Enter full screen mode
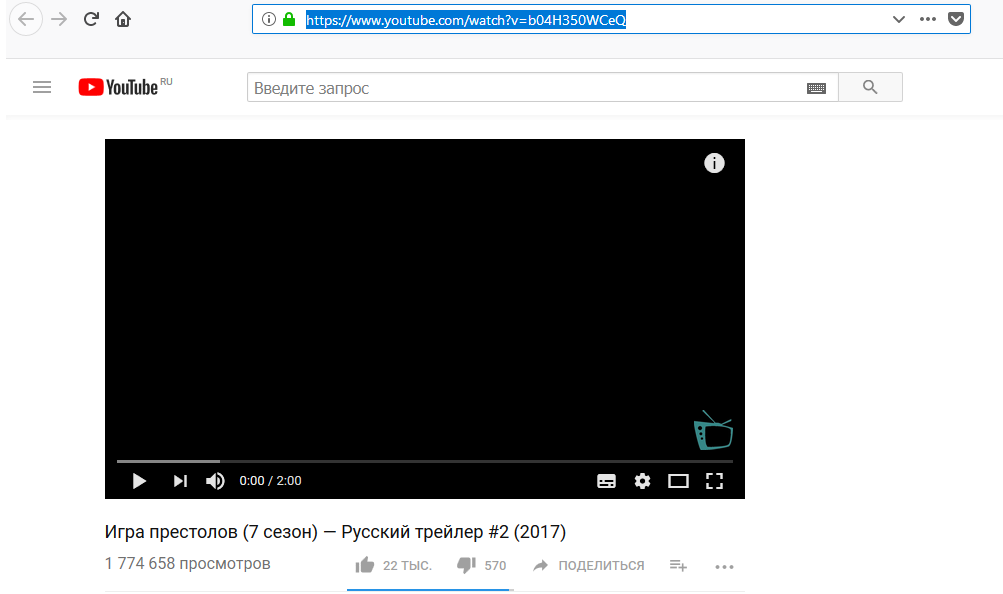This screenshot has width=1003, height=594. point(714,481)
